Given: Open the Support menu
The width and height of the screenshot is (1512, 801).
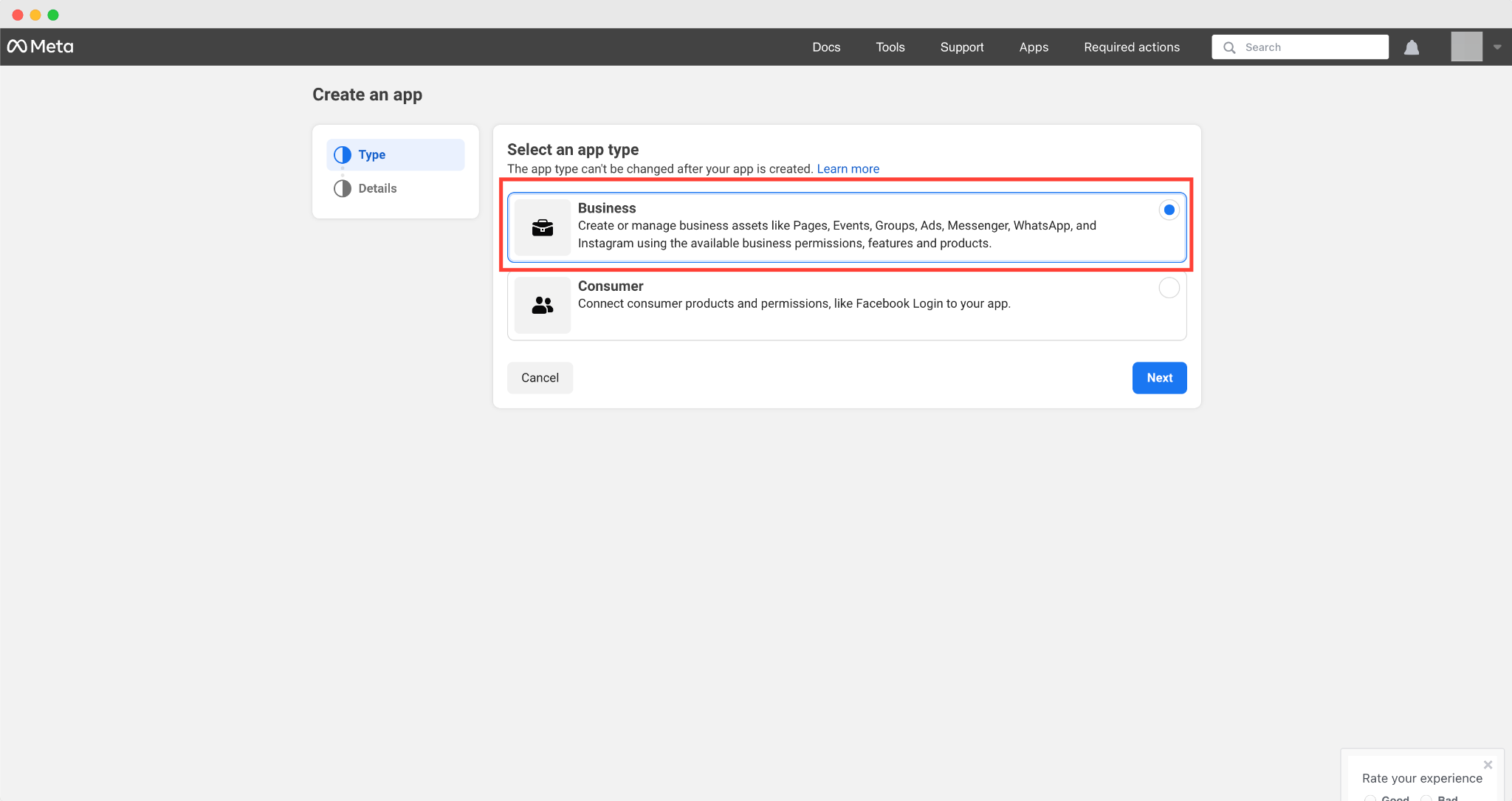Looking at the screenshot, I should tap(961, 47).
